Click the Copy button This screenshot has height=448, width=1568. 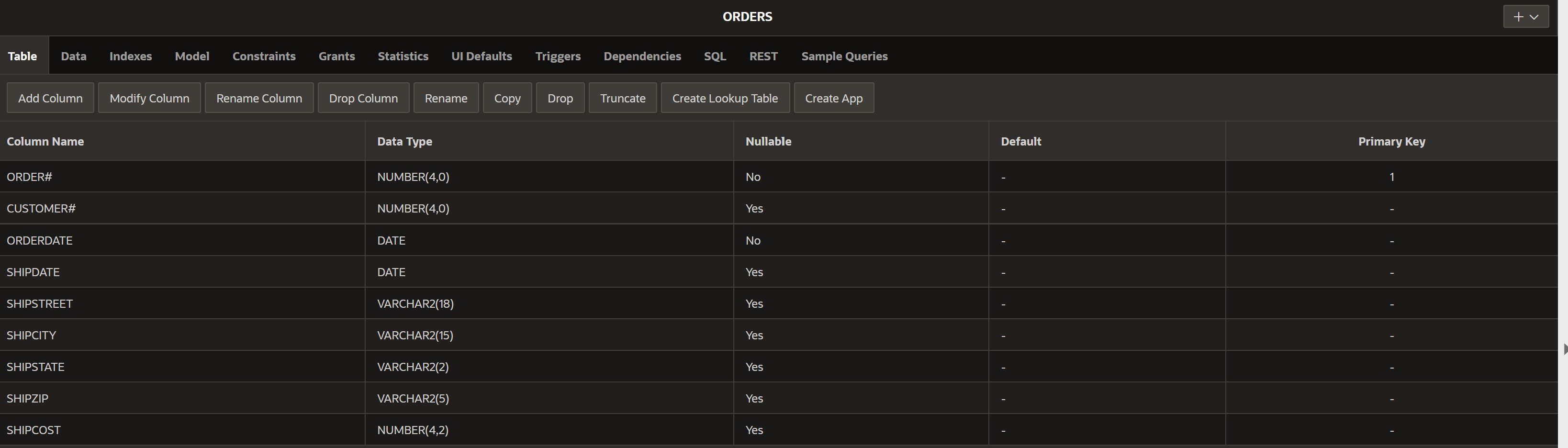(x=507, y=97)
